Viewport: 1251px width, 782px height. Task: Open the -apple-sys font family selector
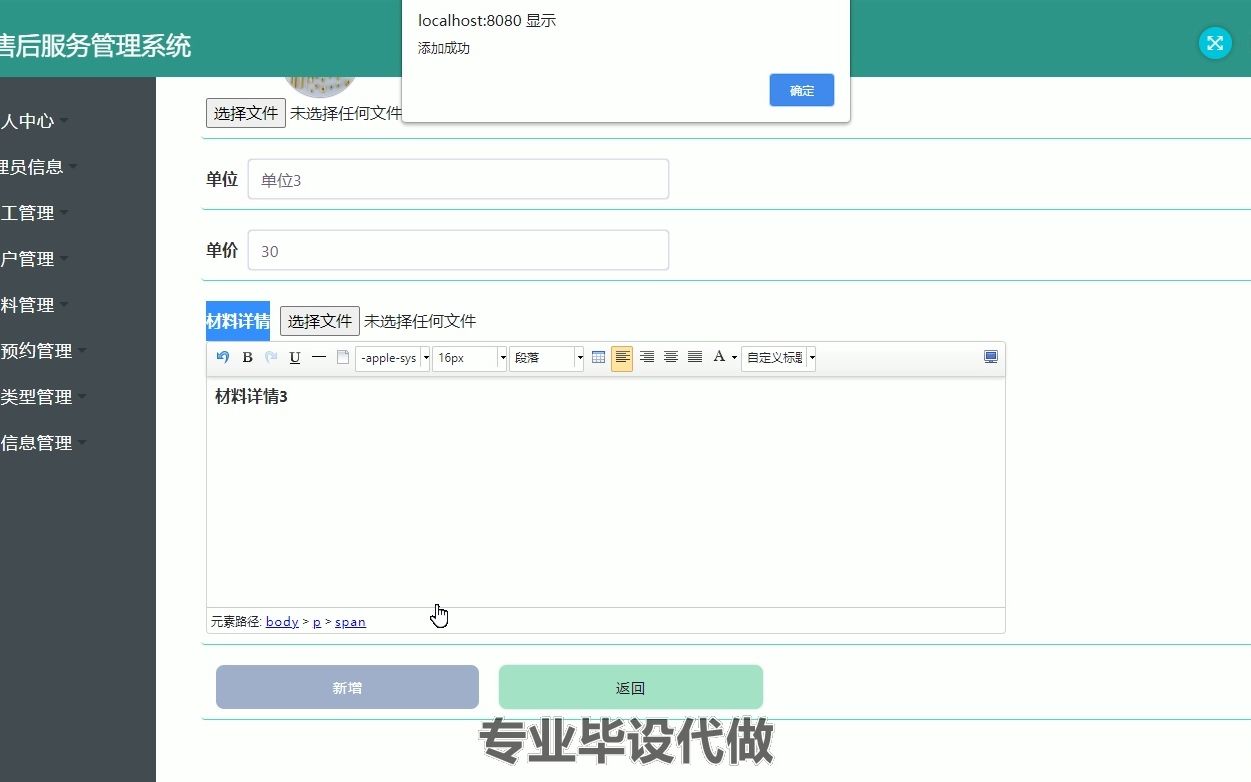pos(390,357)
